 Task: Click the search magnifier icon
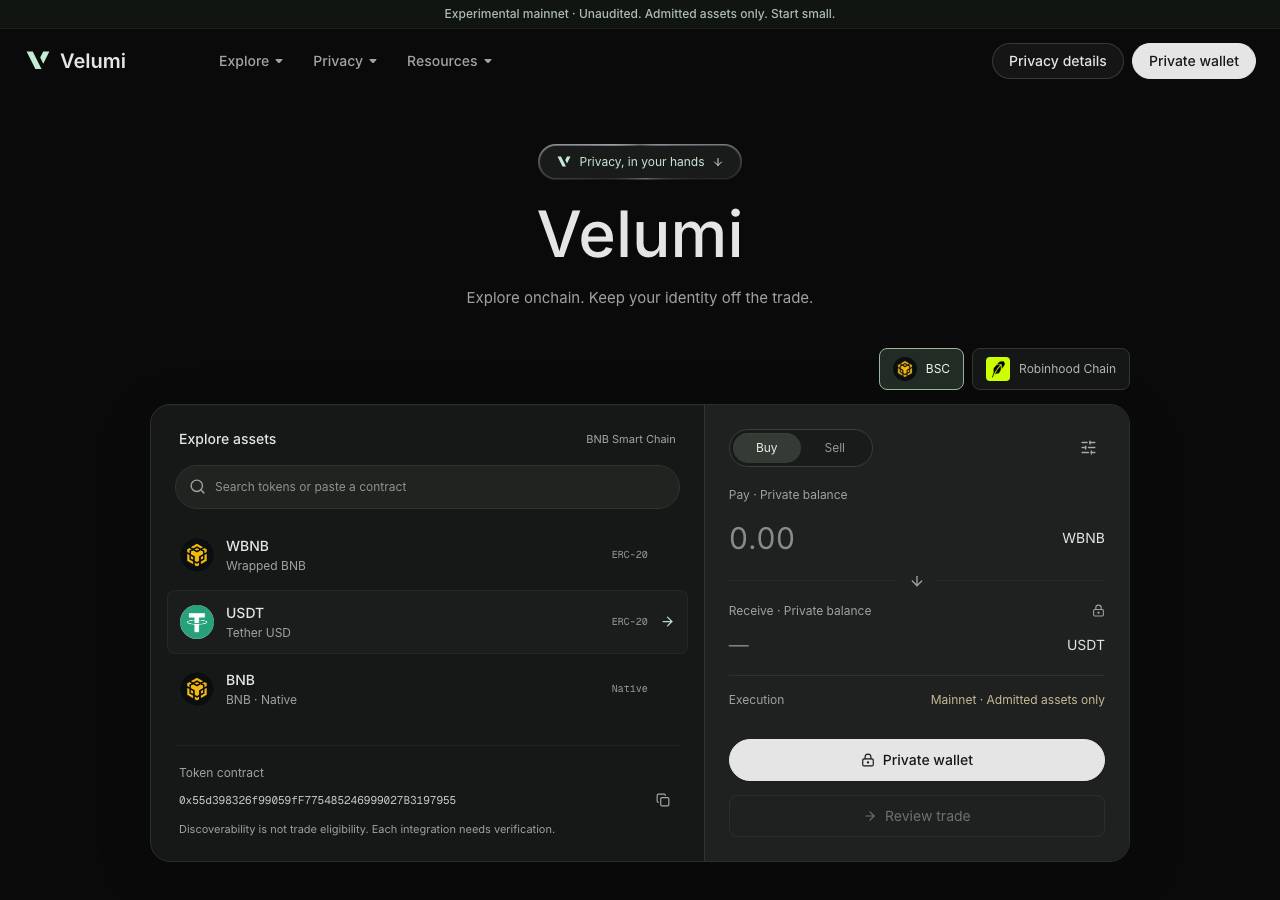[x=198, y=487]
